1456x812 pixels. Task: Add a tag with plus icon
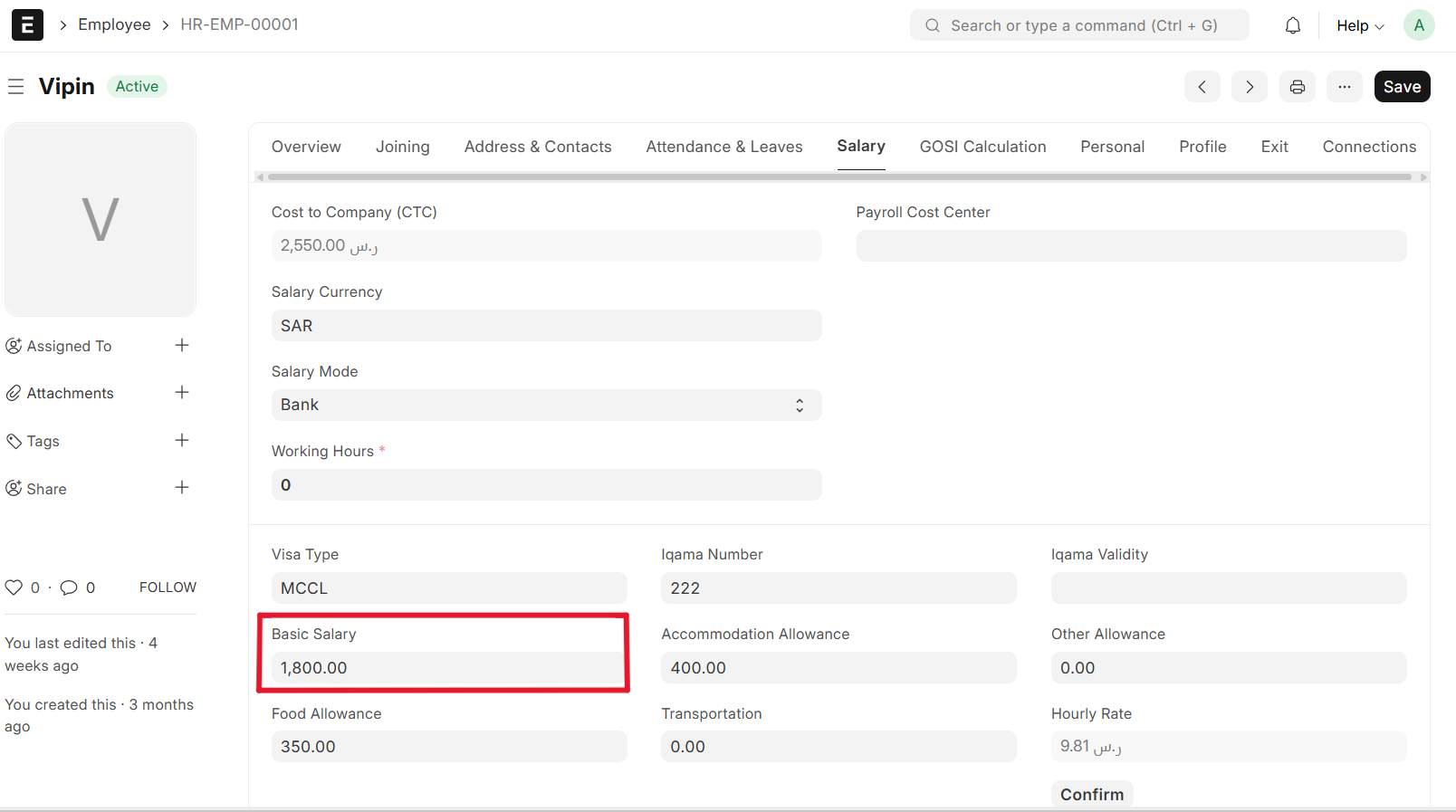[x=182, y=440]
